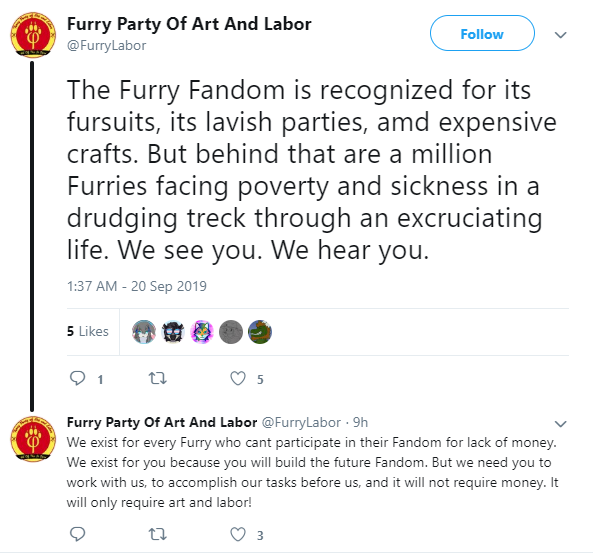Image resolution: width=593 pixels, height=553 pixels.
Task: Open the top Furry Party profile avatar
Action: pos(33,35)
